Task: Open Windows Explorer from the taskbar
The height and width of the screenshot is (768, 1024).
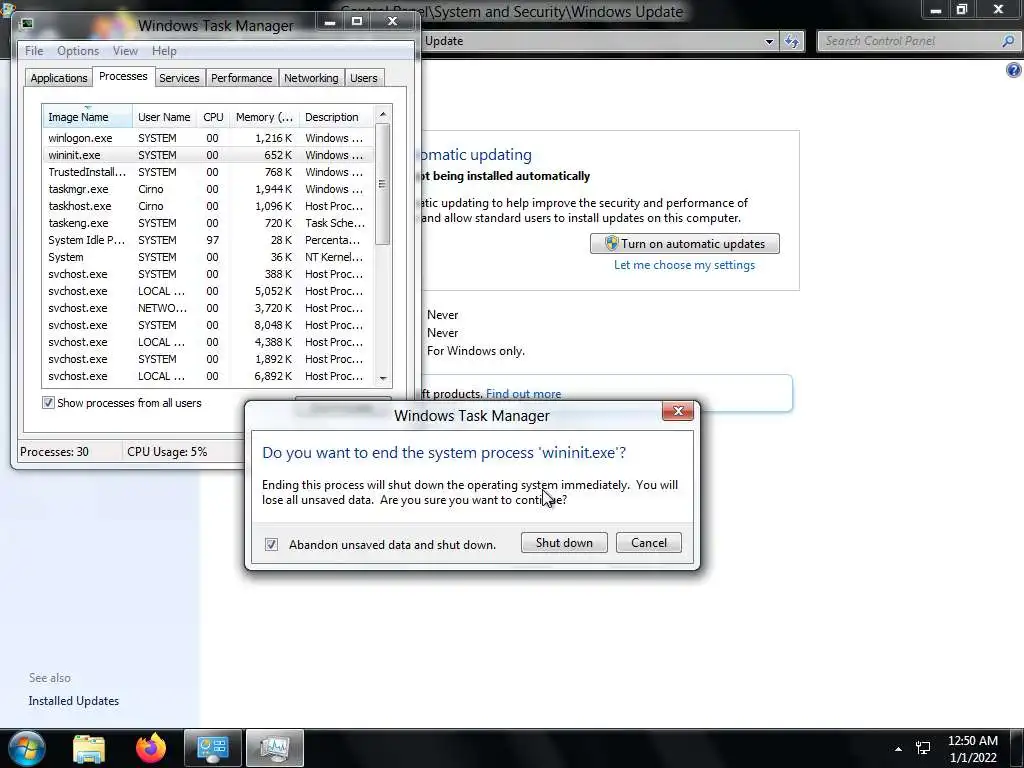Action: coord(89,748)
